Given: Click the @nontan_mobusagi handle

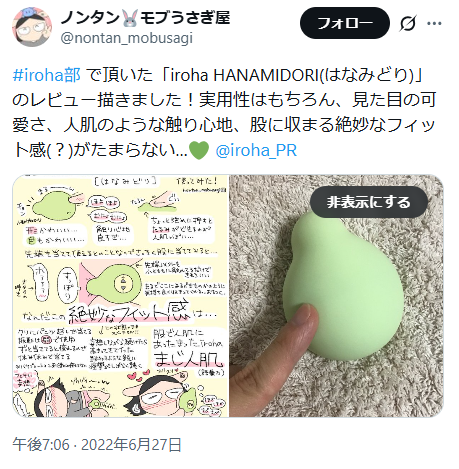Looking at the screenshot, I should pyautogui.click(x=127, y=38).
